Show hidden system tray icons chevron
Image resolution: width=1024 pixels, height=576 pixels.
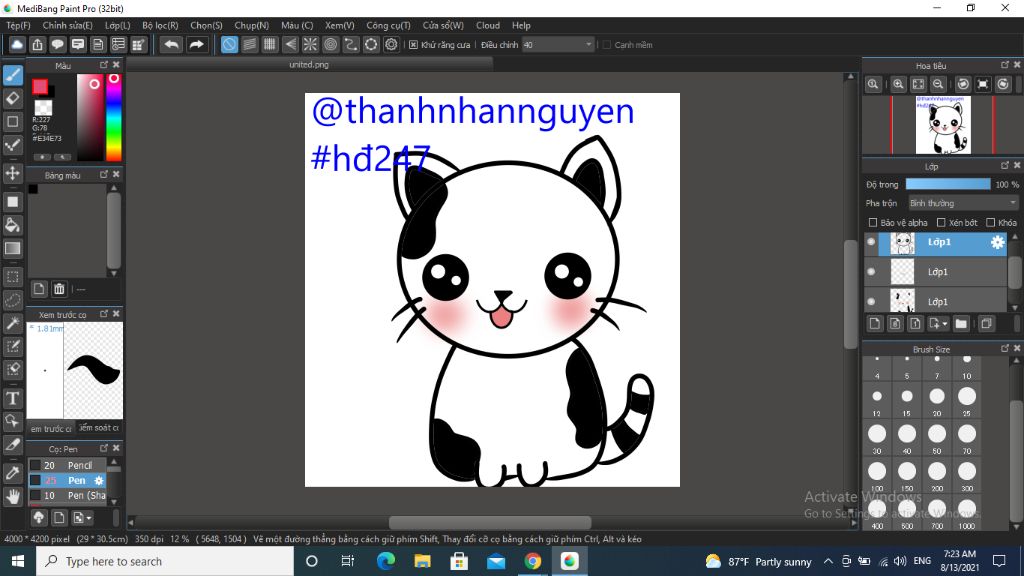tap(828, 561)
